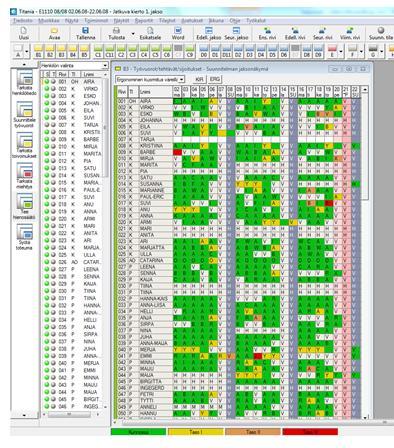Open a file with the Avaa icon
394x448 pixels.
[x=54, y=33]
